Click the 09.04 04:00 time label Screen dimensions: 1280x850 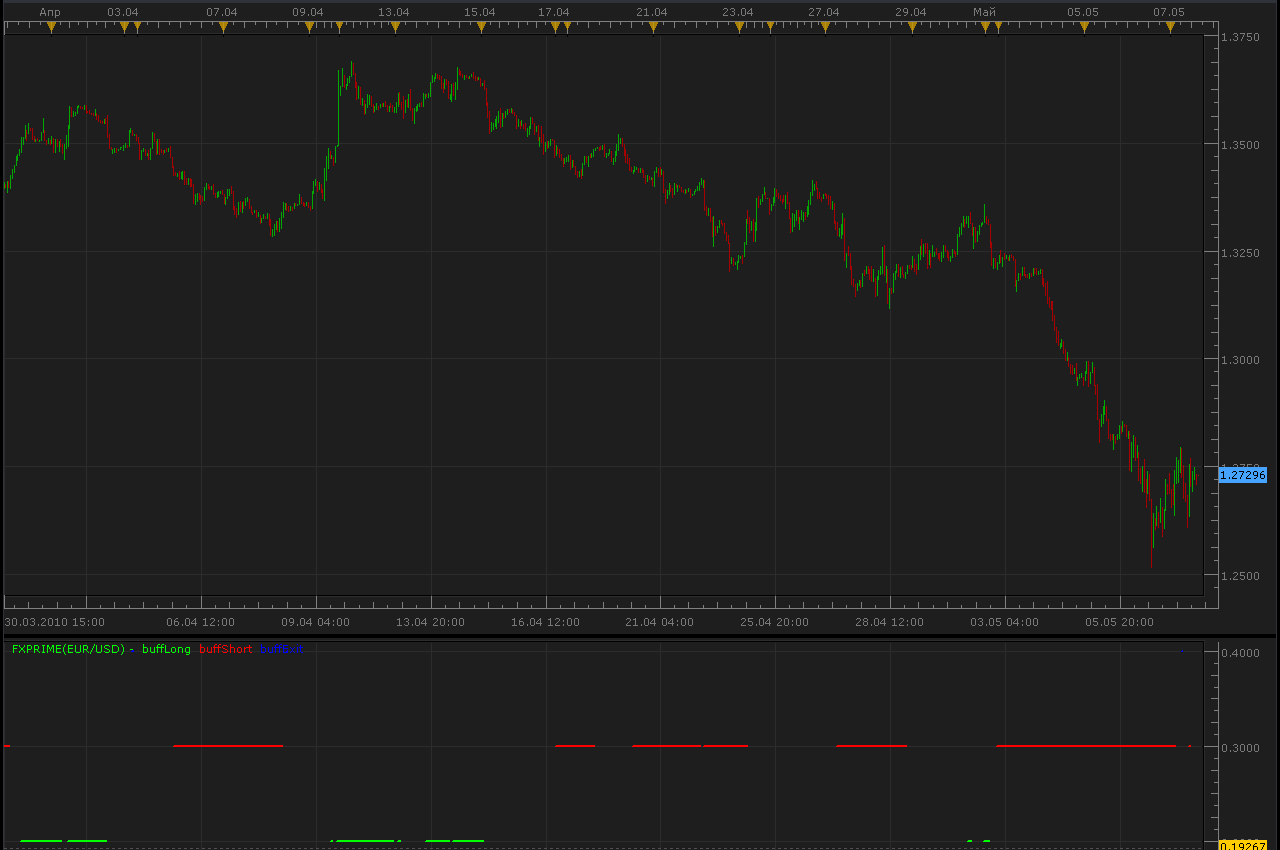315,622
